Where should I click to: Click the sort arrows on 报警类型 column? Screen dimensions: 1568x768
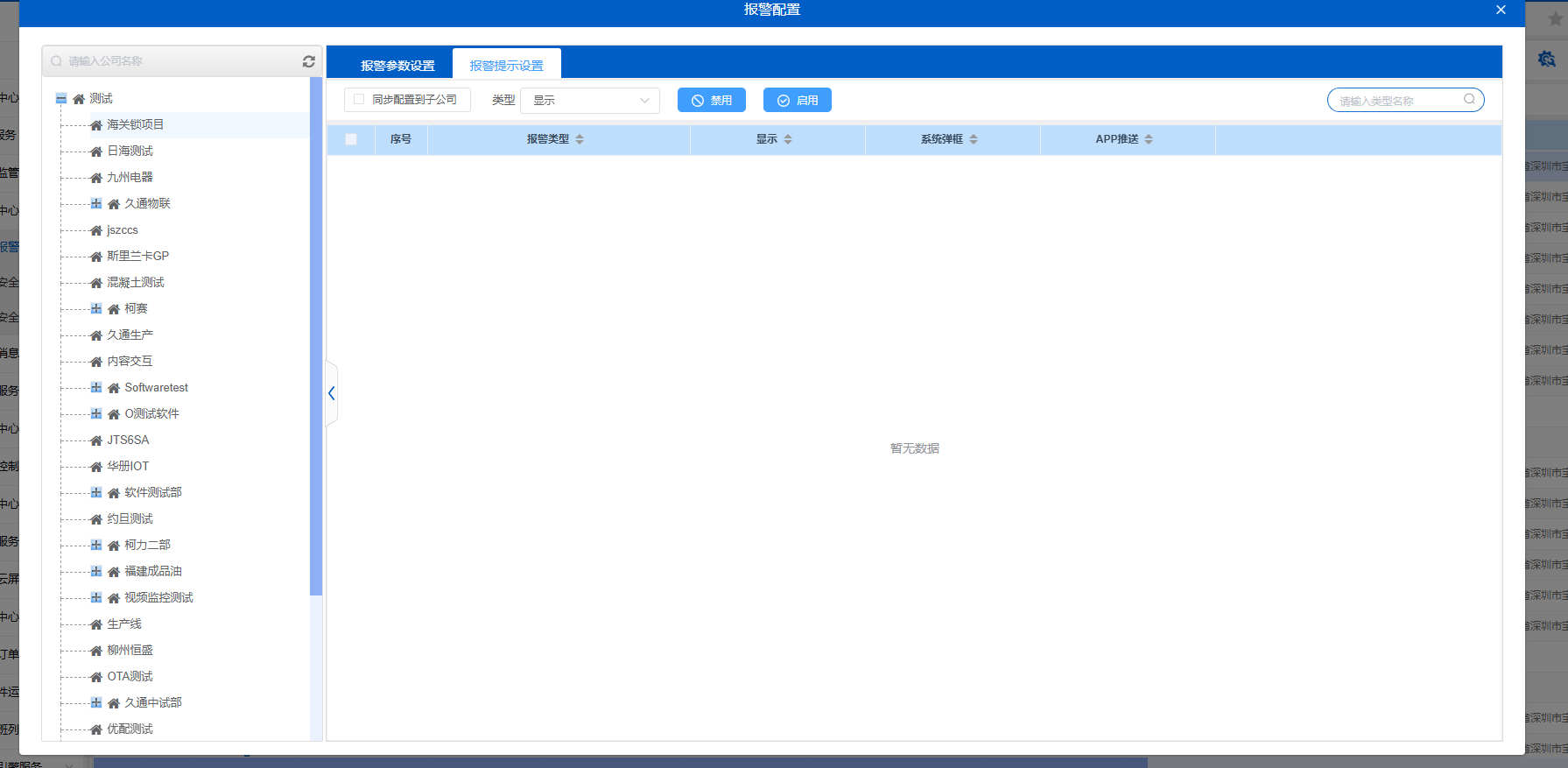coord(580,139)
